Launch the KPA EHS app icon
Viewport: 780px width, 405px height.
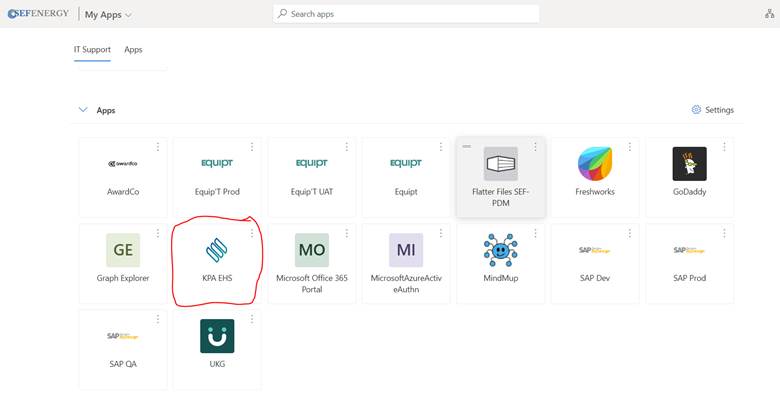(x=217, y=250)
